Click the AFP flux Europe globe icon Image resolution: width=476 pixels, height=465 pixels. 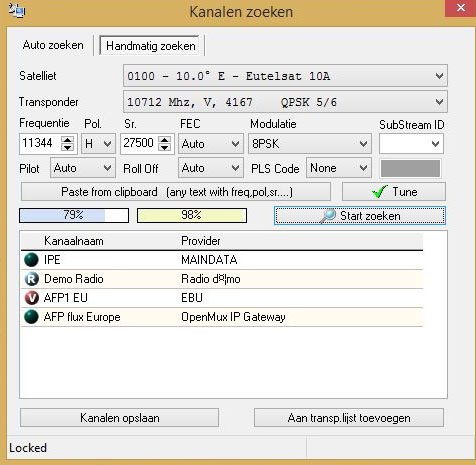click(x=31, y=317)
